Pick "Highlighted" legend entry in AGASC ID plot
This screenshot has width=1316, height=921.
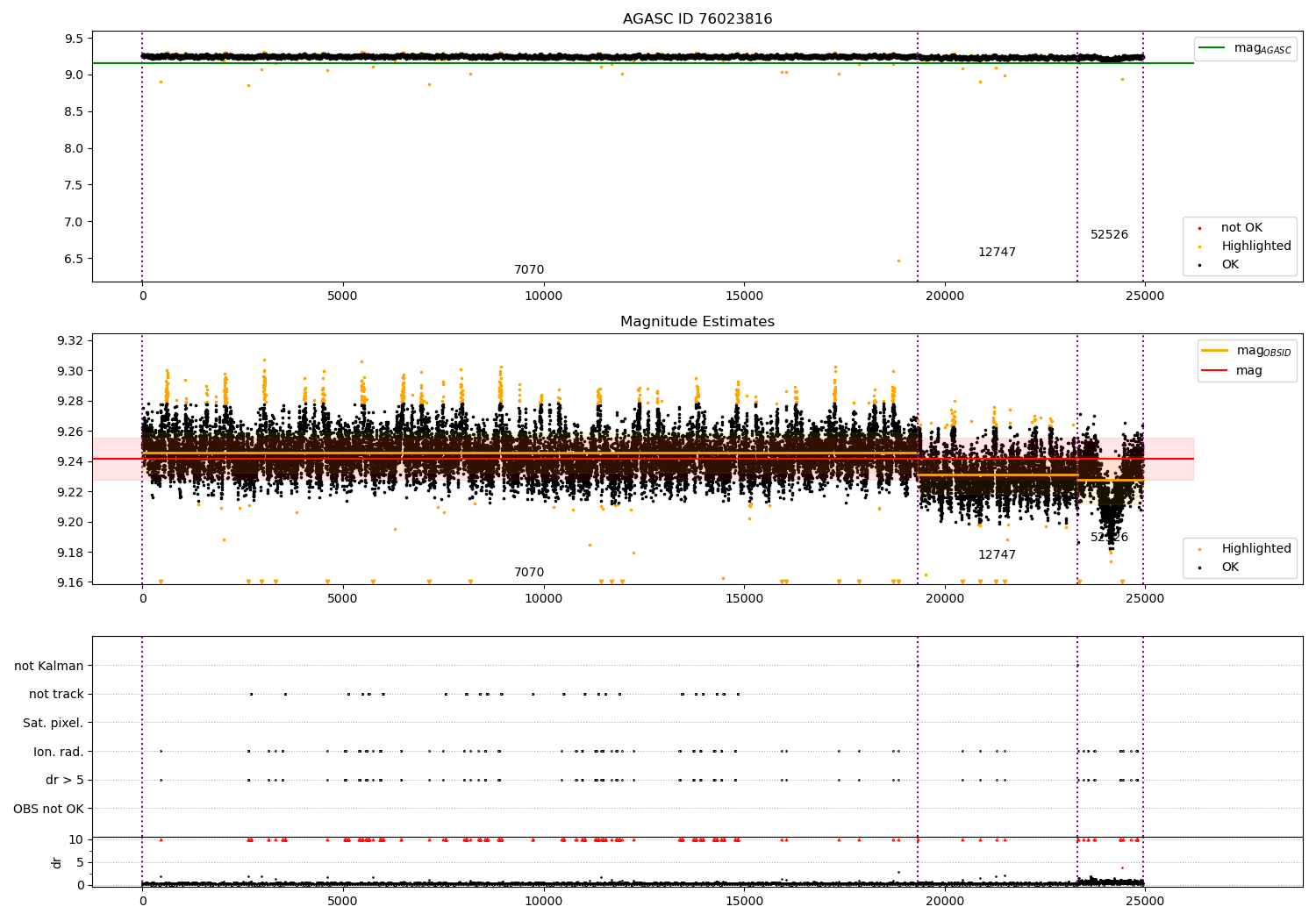click(x=1245, y=246)
